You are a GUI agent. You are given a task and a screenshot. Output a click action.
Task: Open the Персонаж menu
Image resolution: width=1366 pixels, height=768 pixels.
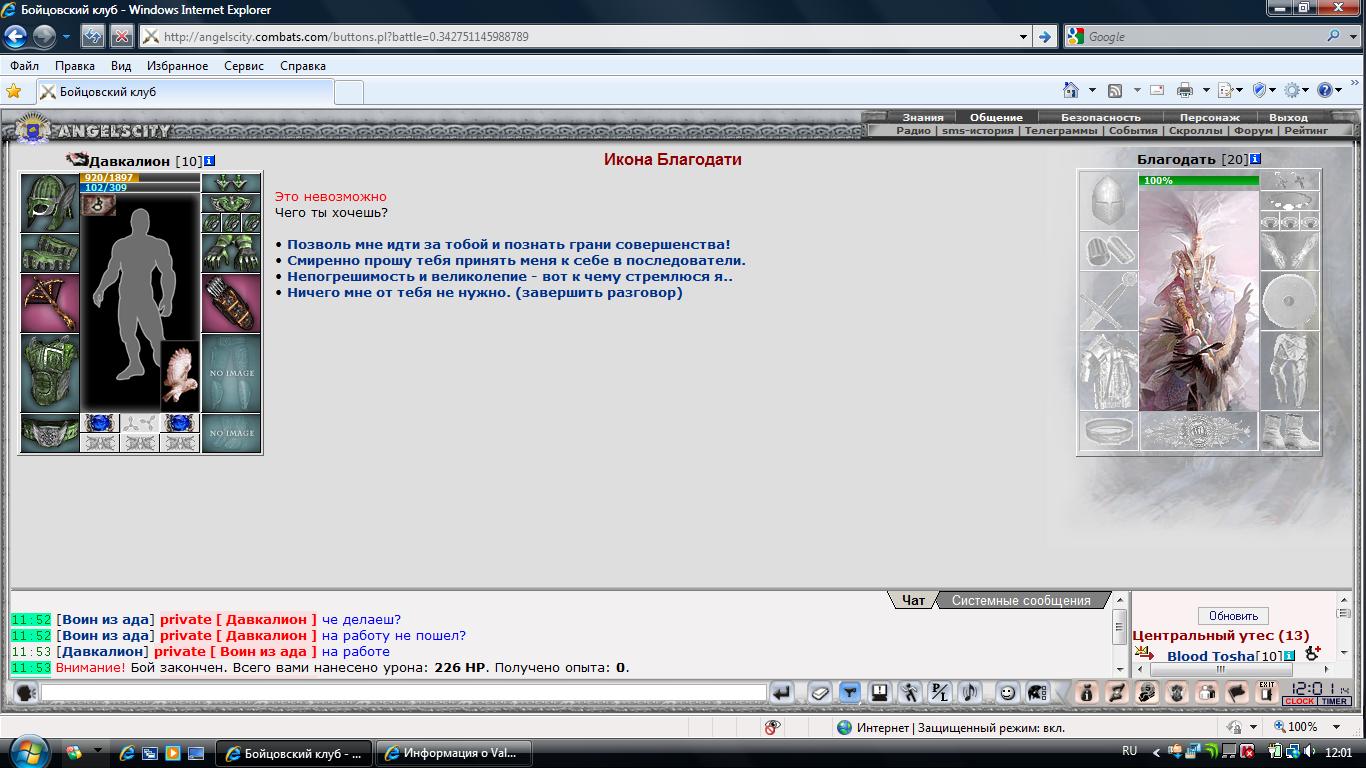pos(1209,117)
